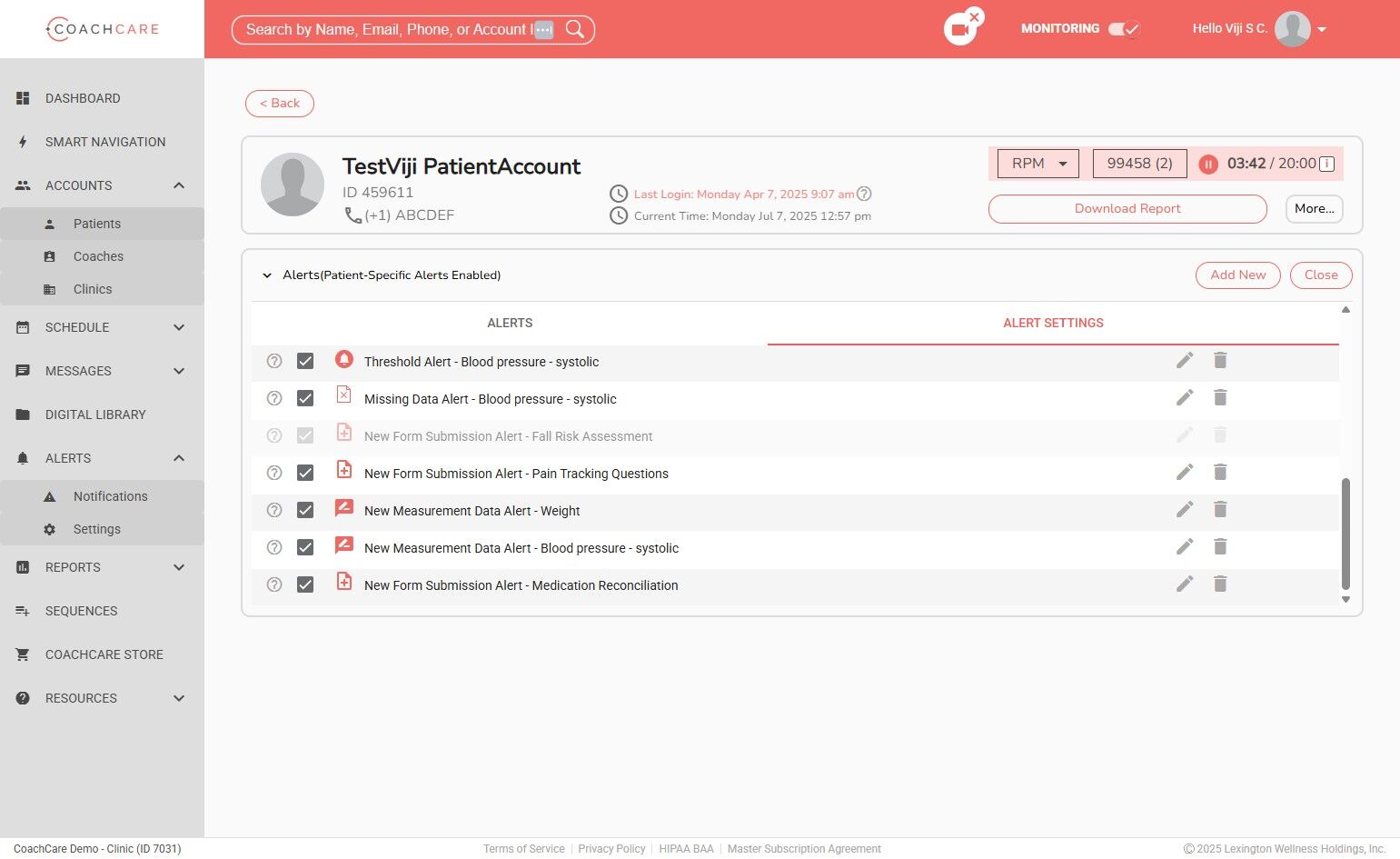The height and width of the screenshot is (859, 1400).
Task: Open help for Medication Reconciliation row
Action: tap(274, 584)
